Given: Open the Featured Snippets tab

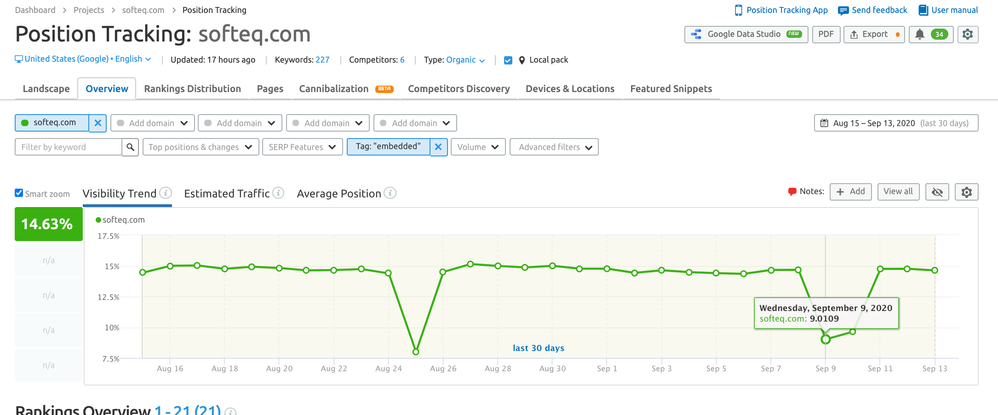Looking at the screenshot, I should (x=671, y=89).
